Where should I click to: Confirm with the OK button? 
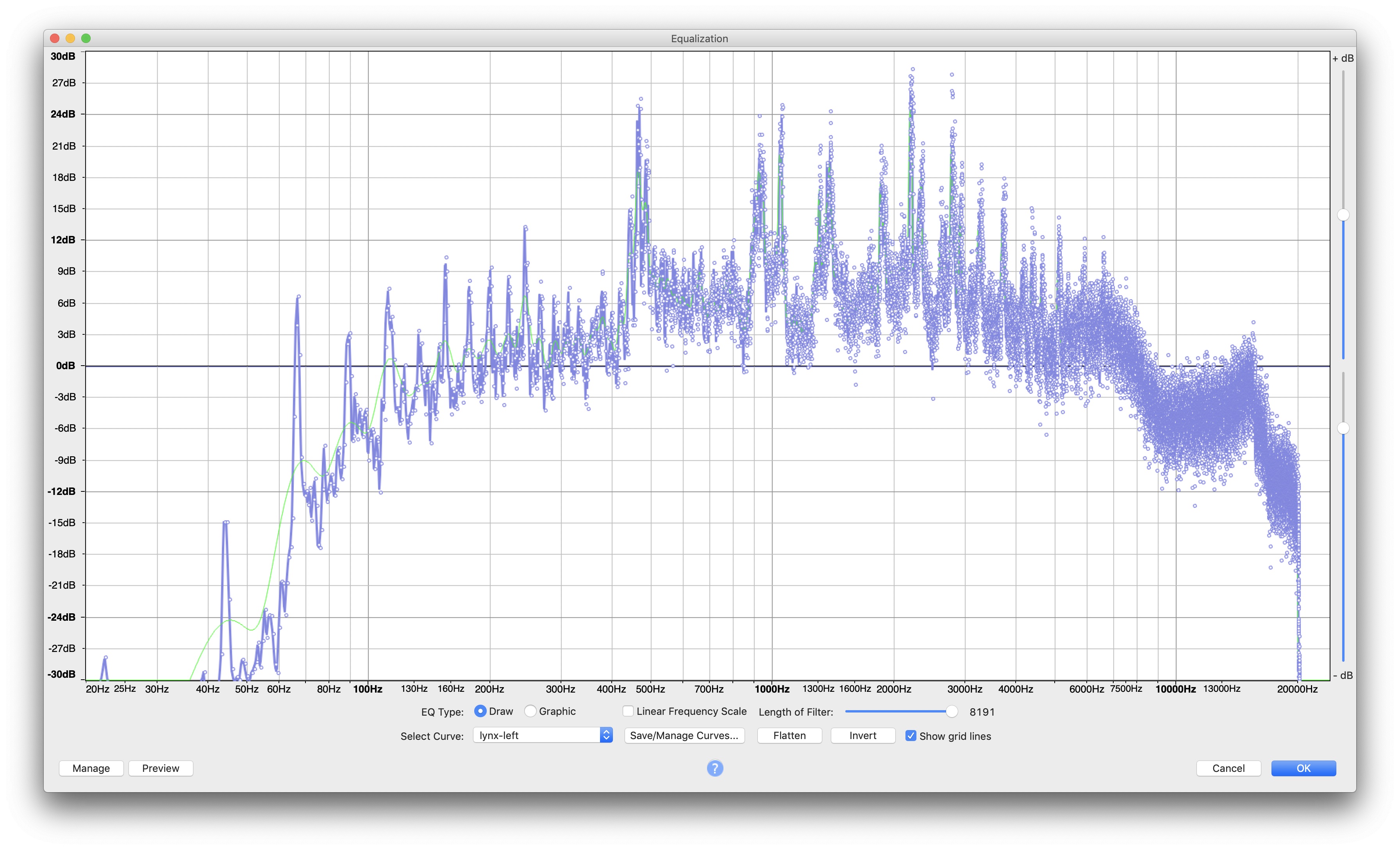[1304, 768]
